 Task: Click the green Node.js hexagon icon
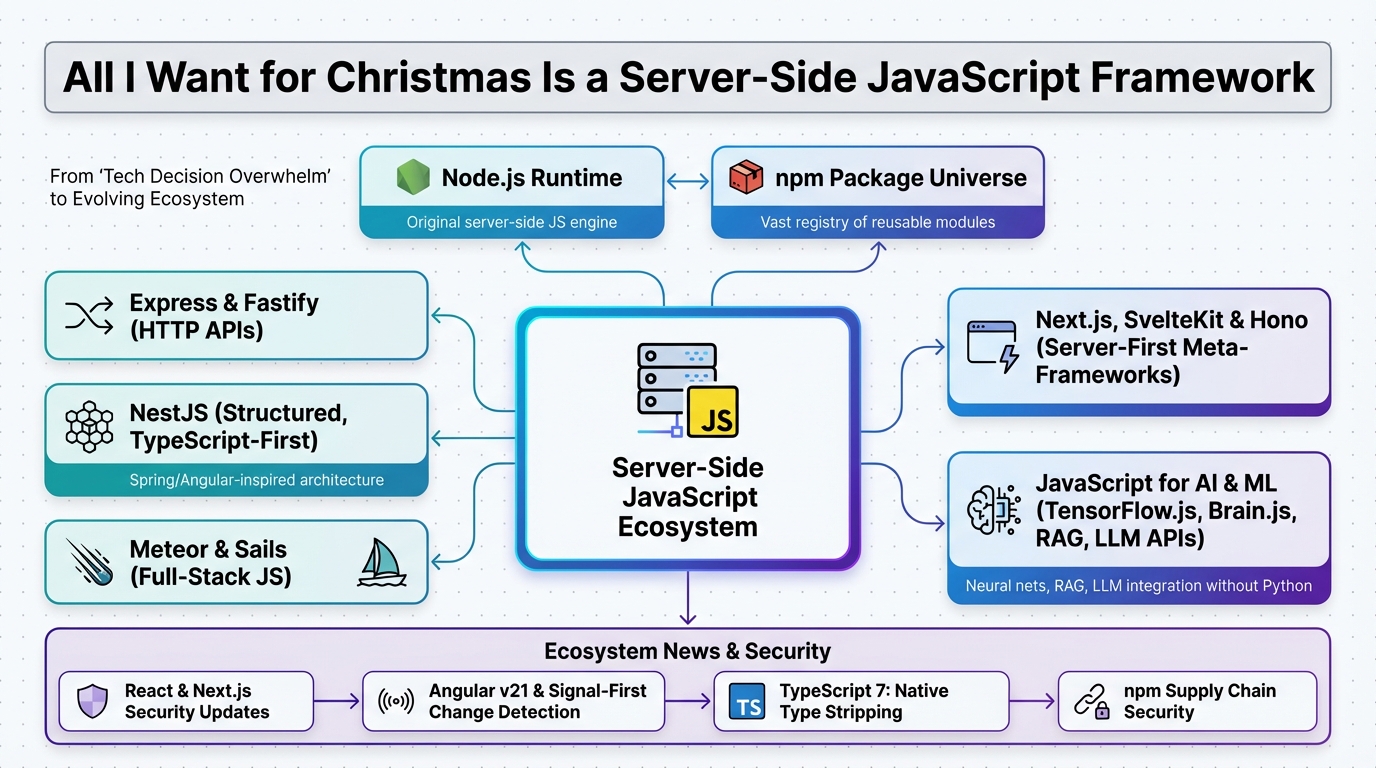(413, 178)
